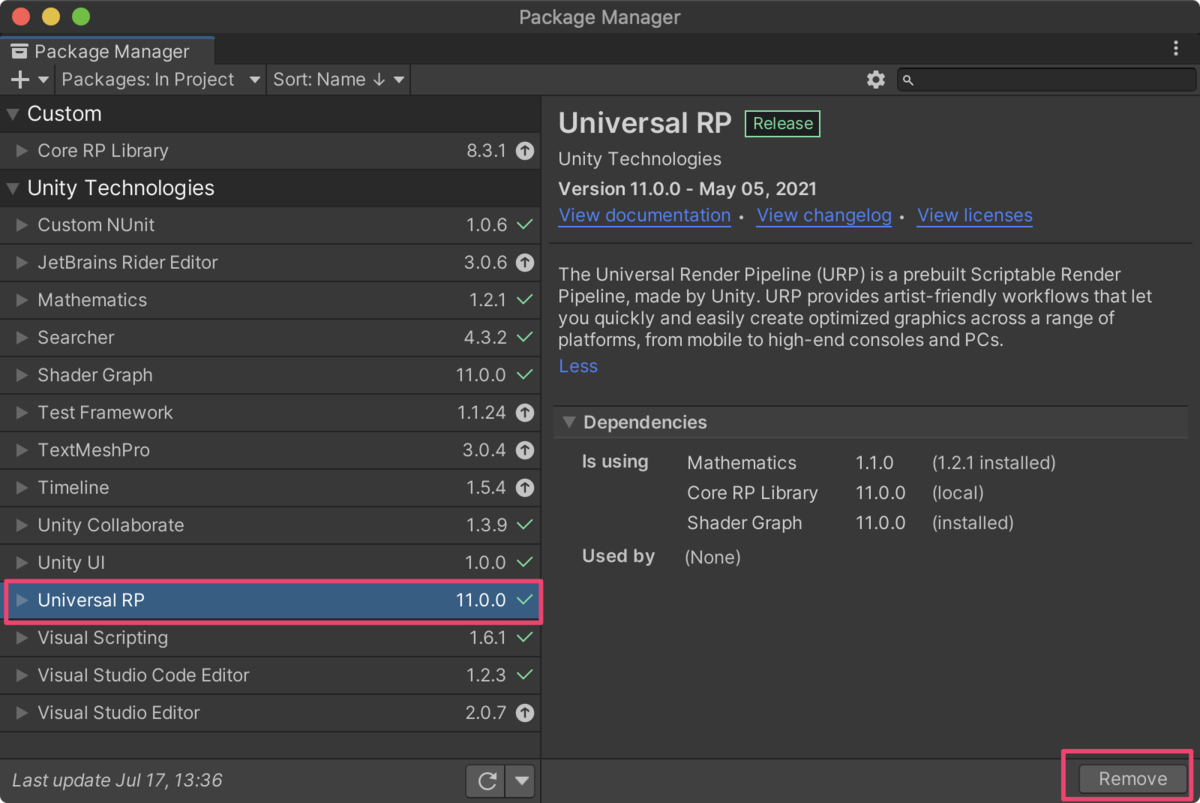Collapse the Unity Technologies package group
The image size is (1200, 803).
pyautogui.click(x=13, y=188)
